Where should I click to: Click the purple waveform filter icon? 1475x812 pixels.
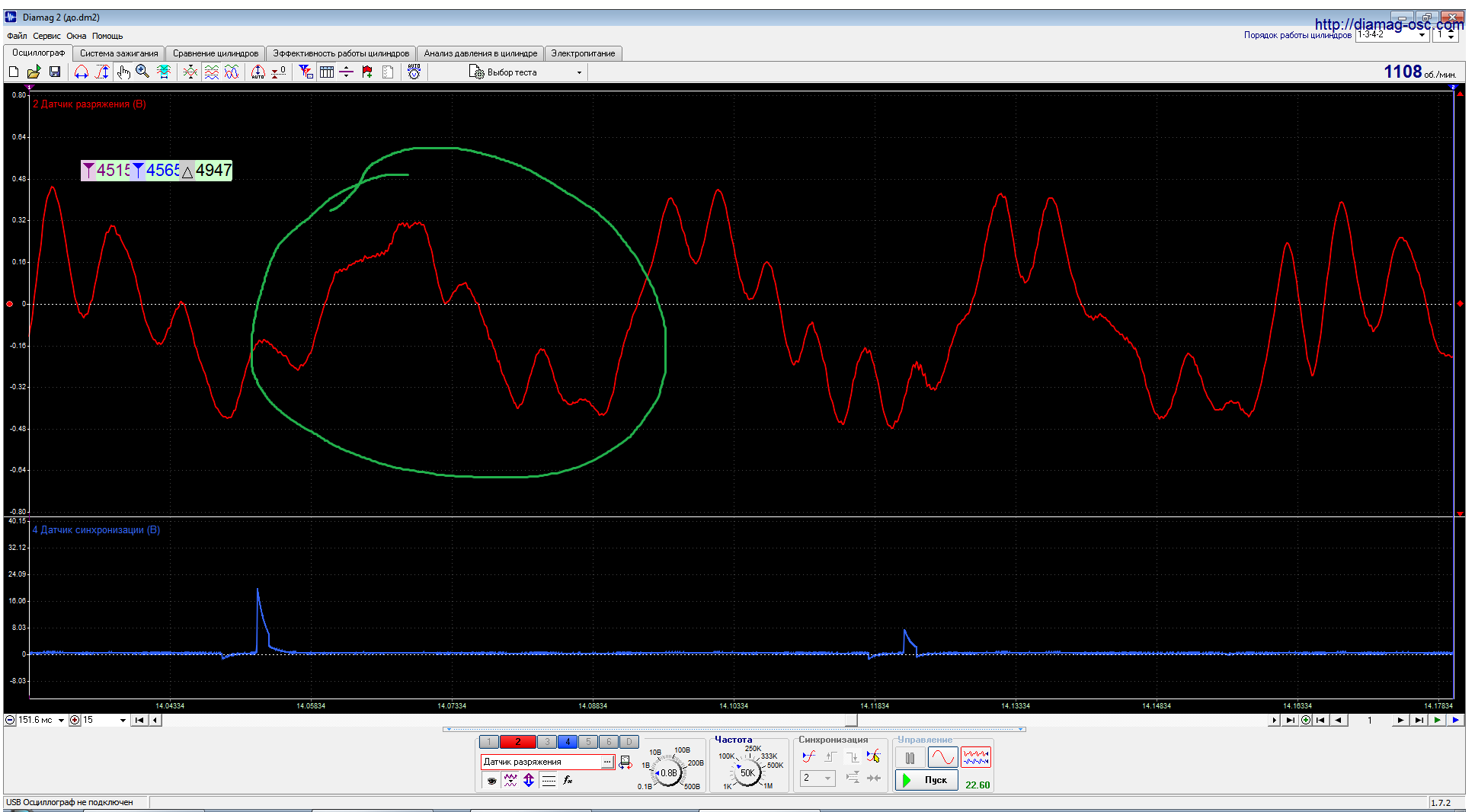click(x=510, y=781)
